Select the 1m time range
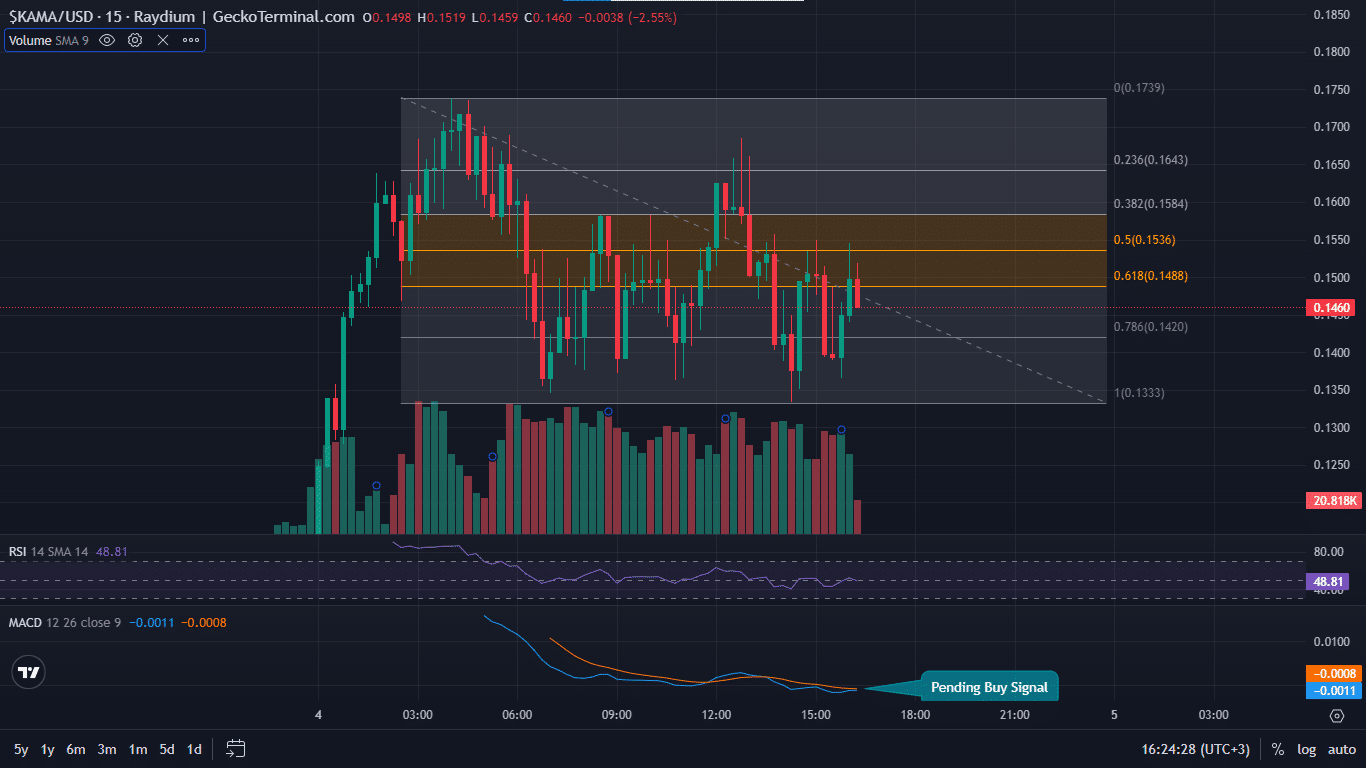 coord(138,749)
